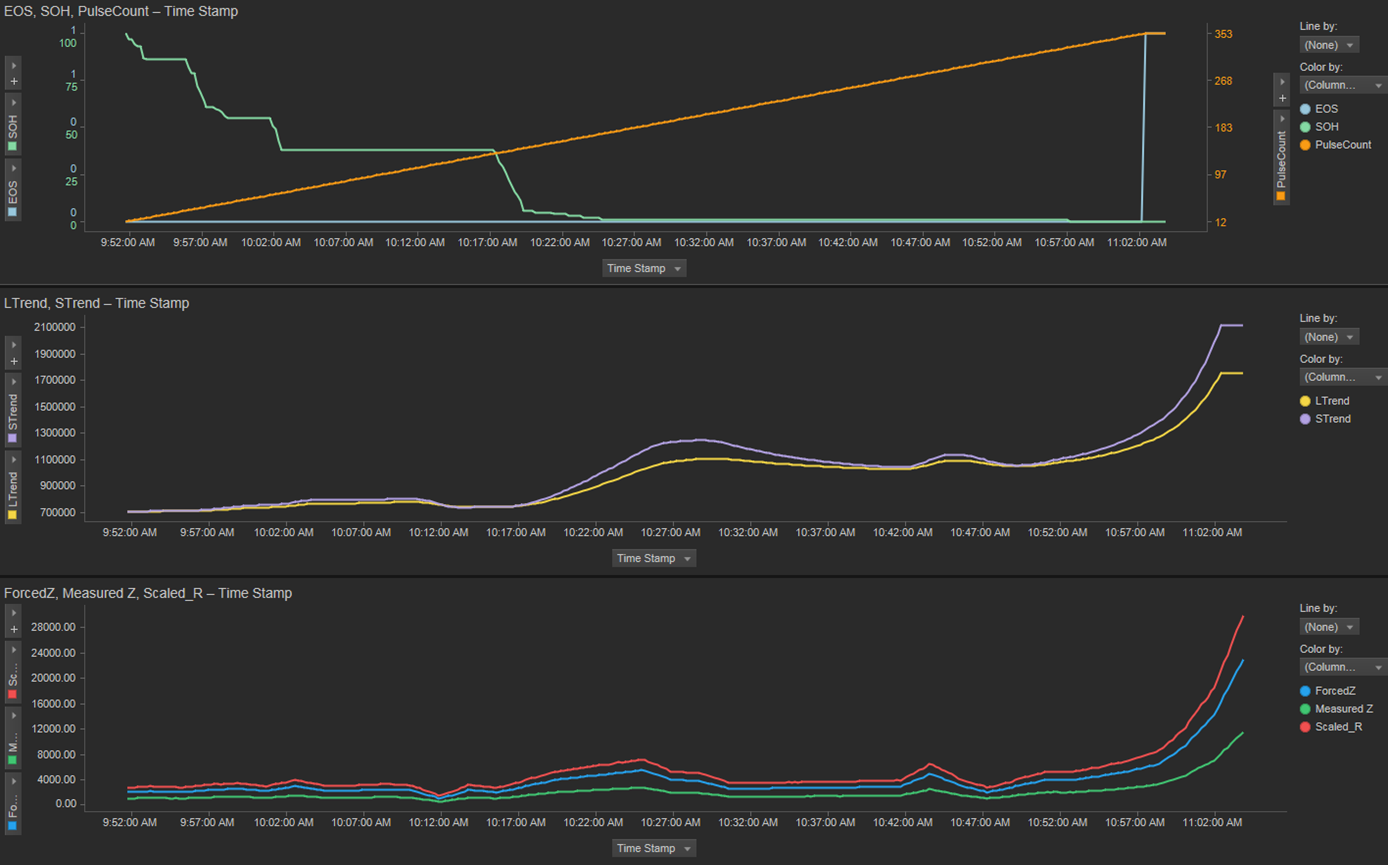This screenshot has height=865, width=1388.
Task: Expand the SOH axis selector arrow
Action: 13,102
